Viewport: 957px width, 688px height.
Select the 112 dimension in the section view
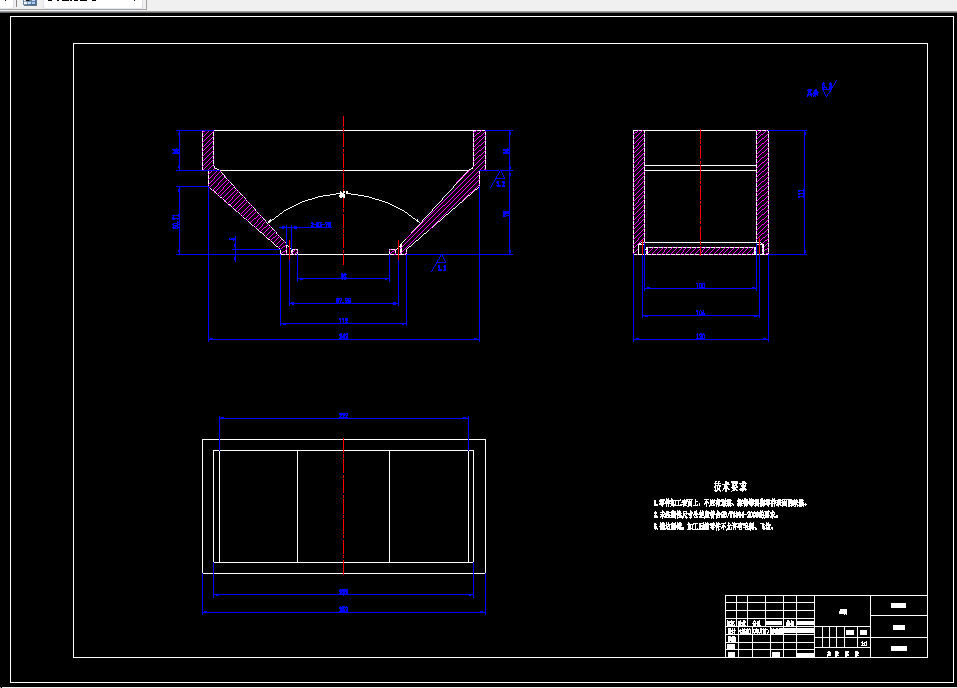pyautogui.click(x=344, y=320)
